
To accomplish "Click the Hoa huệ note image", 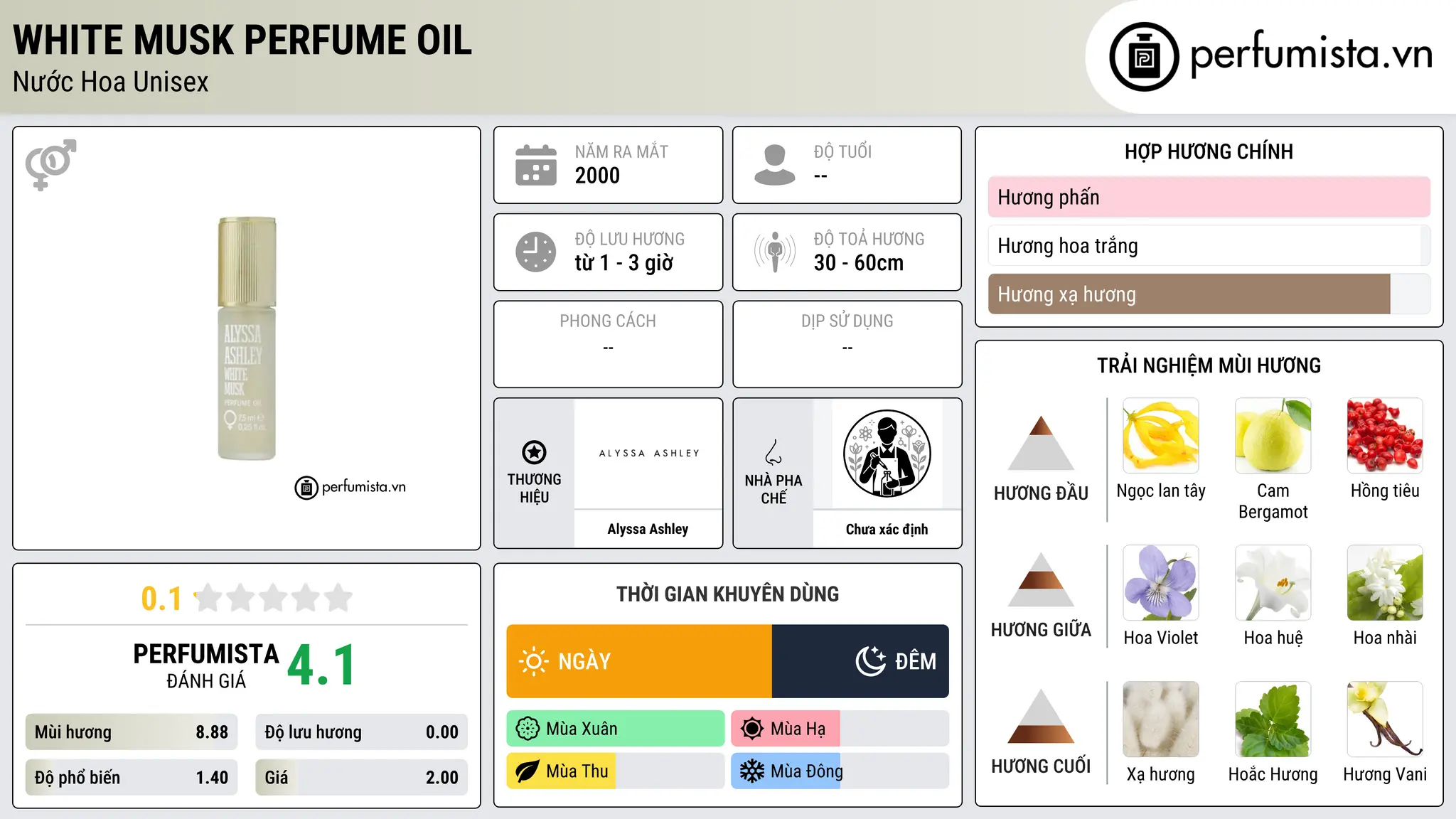I will (x=1273, y=583).
